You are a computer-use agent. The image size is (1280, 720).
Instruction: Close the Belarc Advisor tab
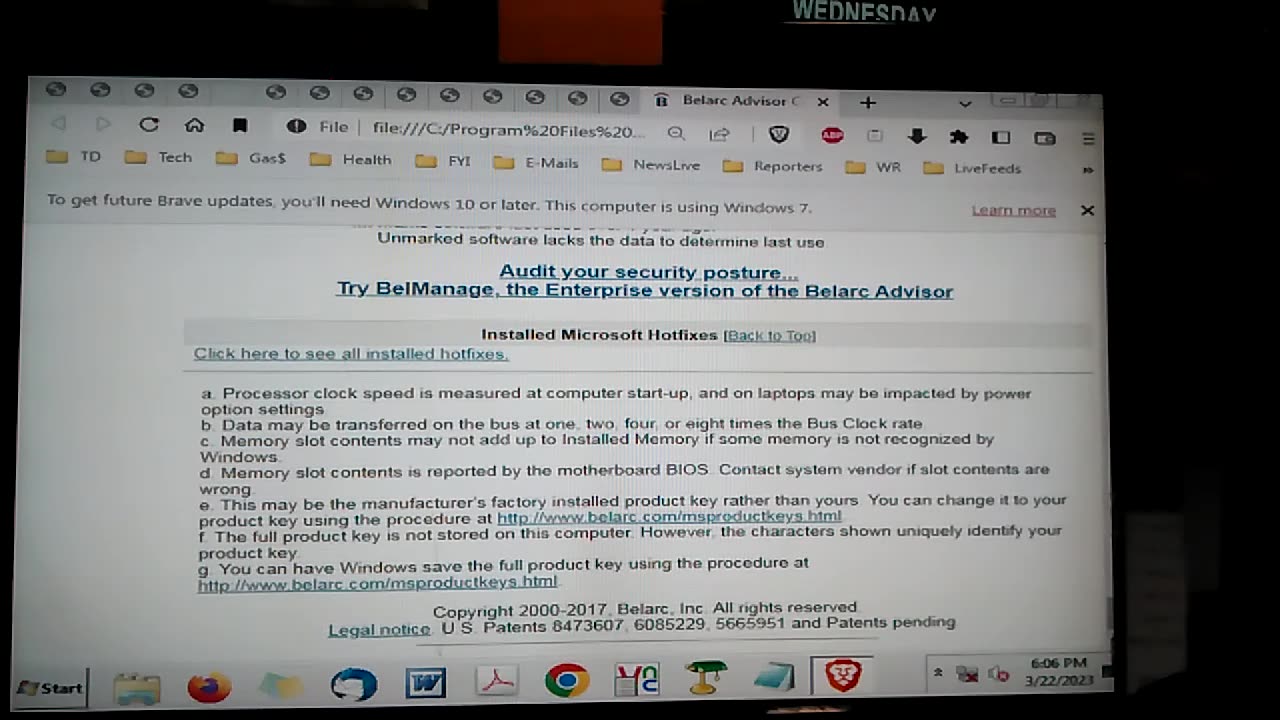tap(823, 102)
